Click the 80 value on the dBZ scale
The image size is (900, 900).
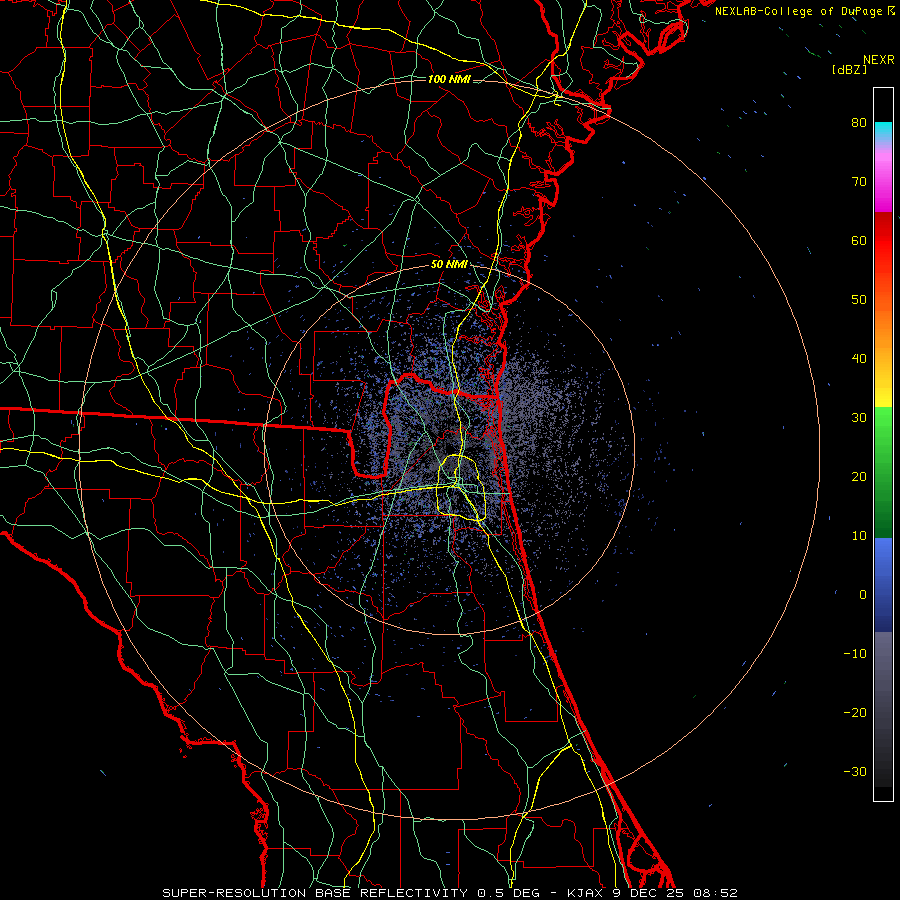point(859,123)
